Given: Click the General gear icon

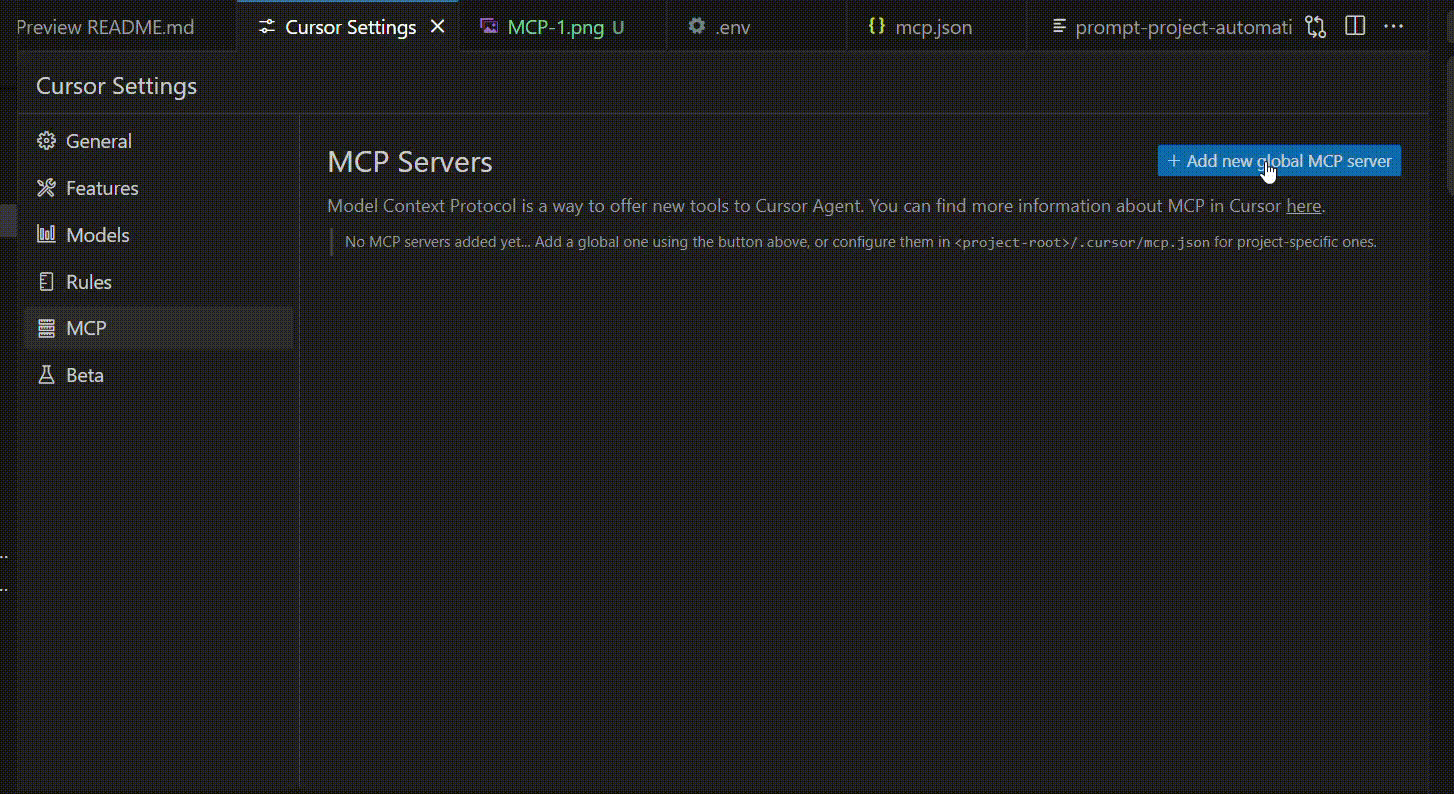Looking at the screenshot, I should click(46, 141).
